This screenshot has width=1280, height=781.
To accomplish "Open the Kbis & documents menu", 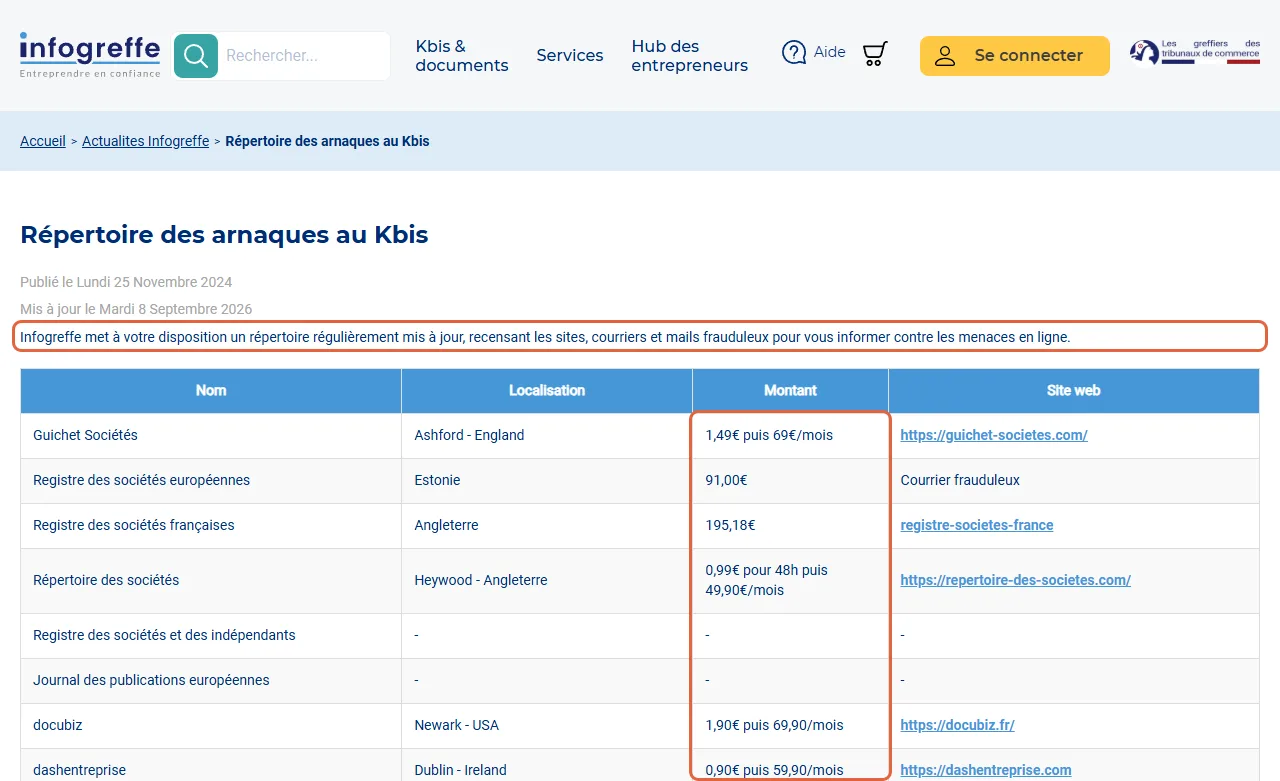I will point(462,56).
